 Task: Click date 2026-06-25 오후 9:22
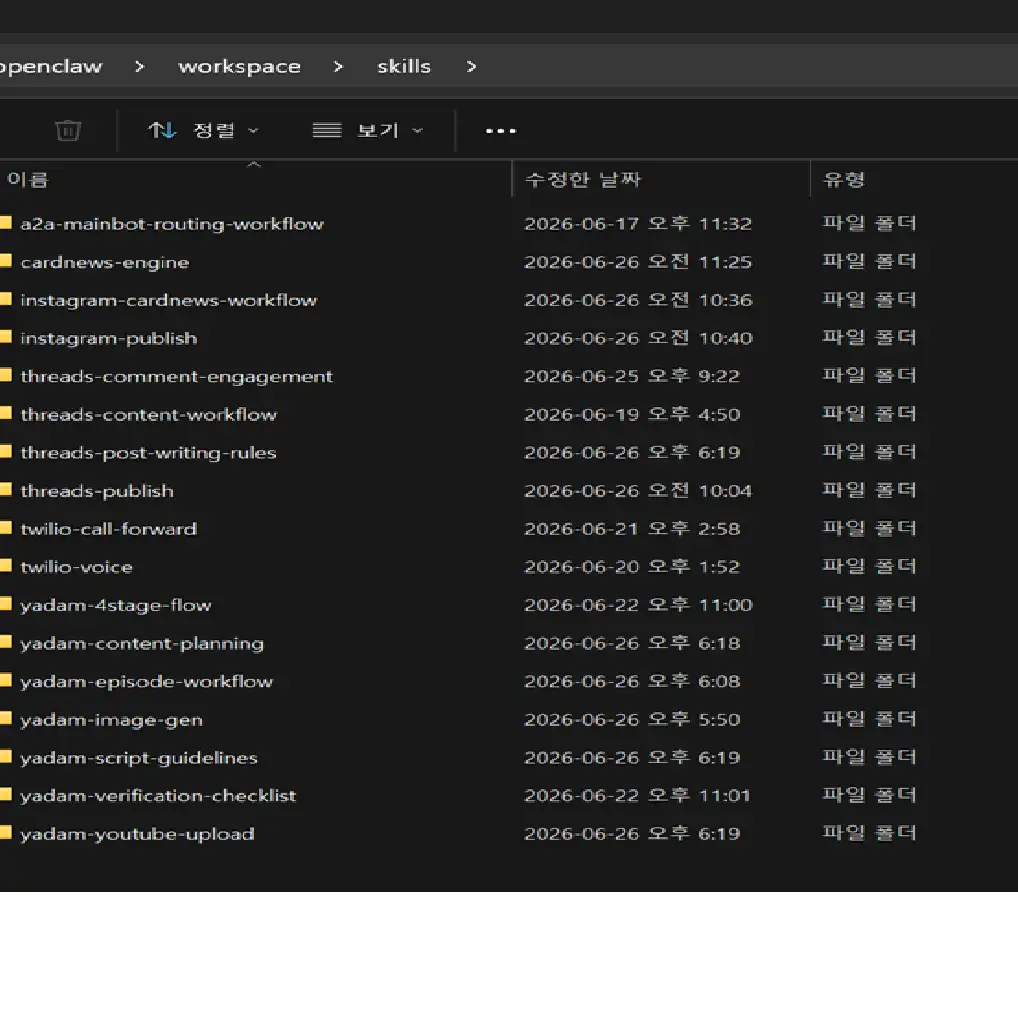(x=632, y=376)
